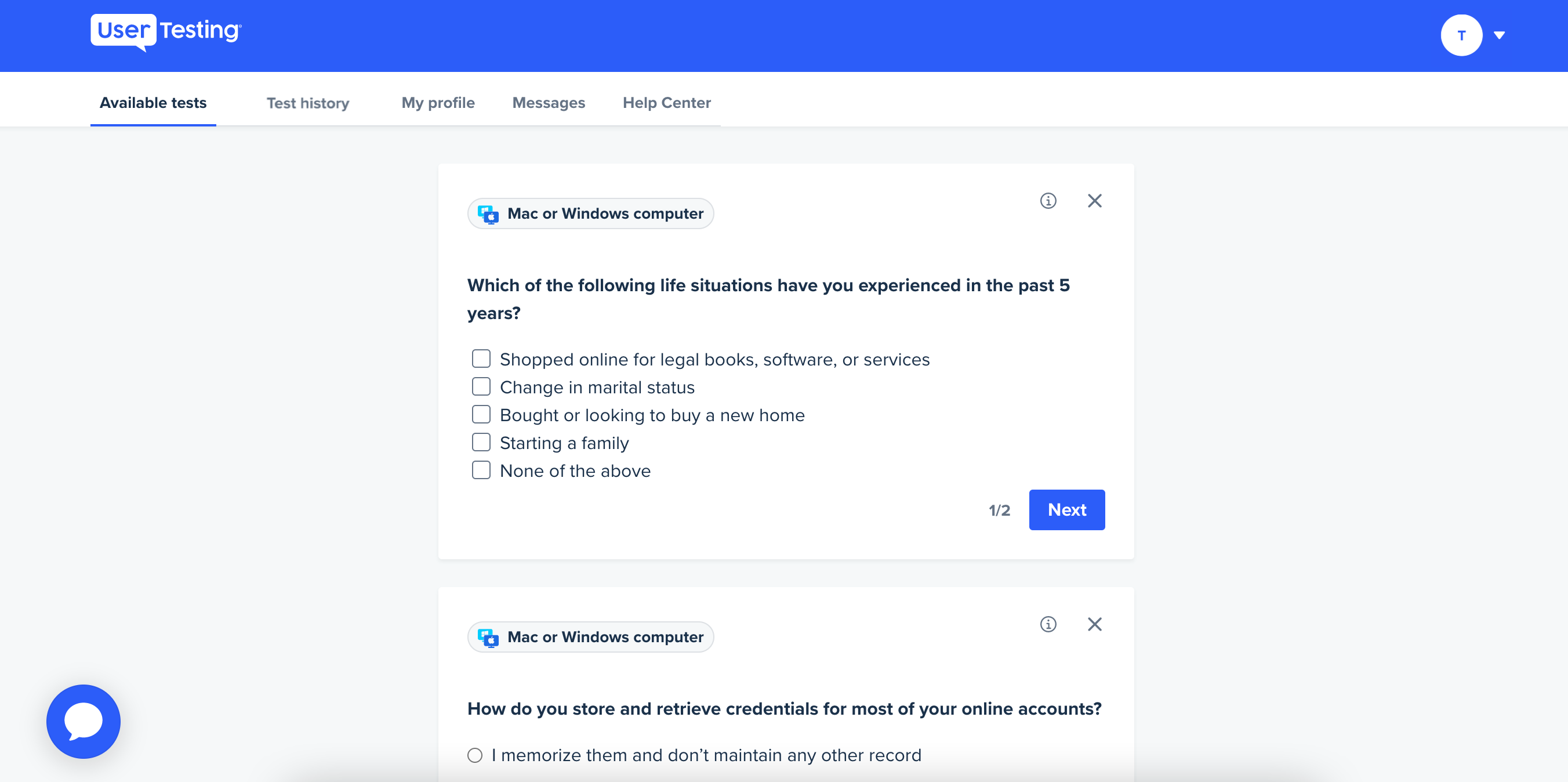Click the UserTesting logo
1568x782 pixels.
coord(166,32)
